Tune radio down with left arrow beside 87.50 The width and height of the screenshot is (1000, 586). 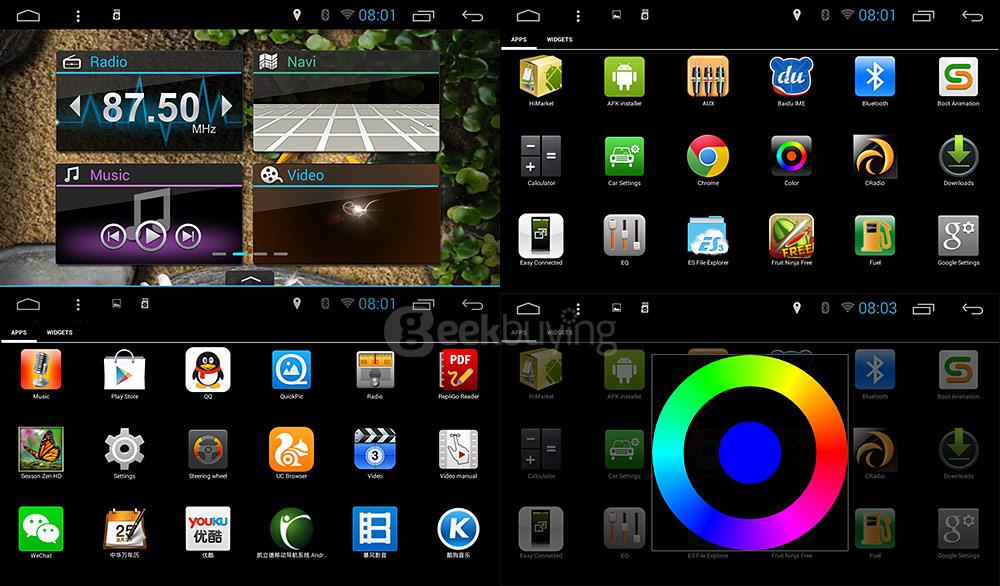75,106
